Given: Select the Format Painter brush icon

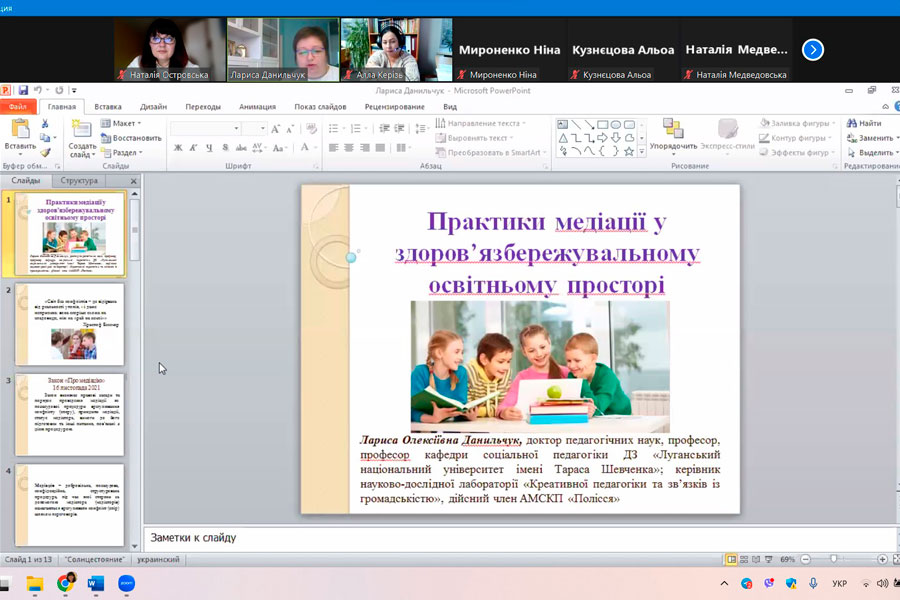Looking at the screenshot, I should 46,151.
